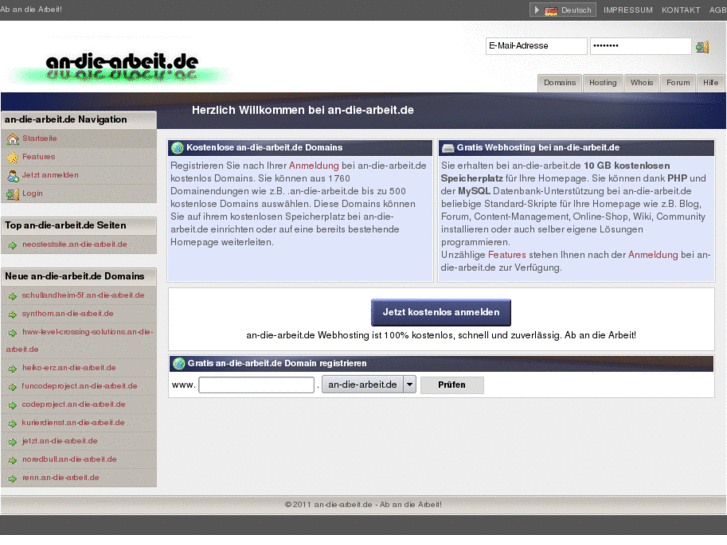The height and width of the screenshot is (545, 727).
Task: Click green arrow beside renn domain
Action: [12, 478]
